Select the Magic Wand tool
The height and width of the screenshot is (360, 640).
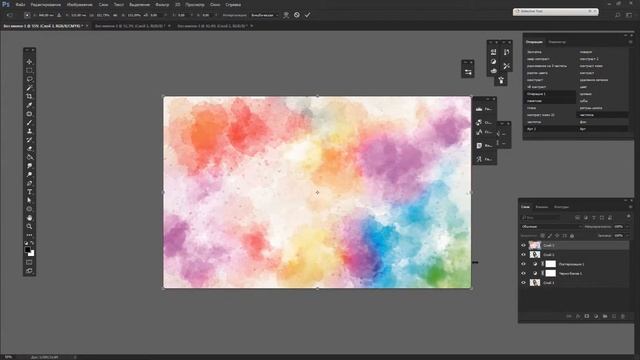point(29,88)
